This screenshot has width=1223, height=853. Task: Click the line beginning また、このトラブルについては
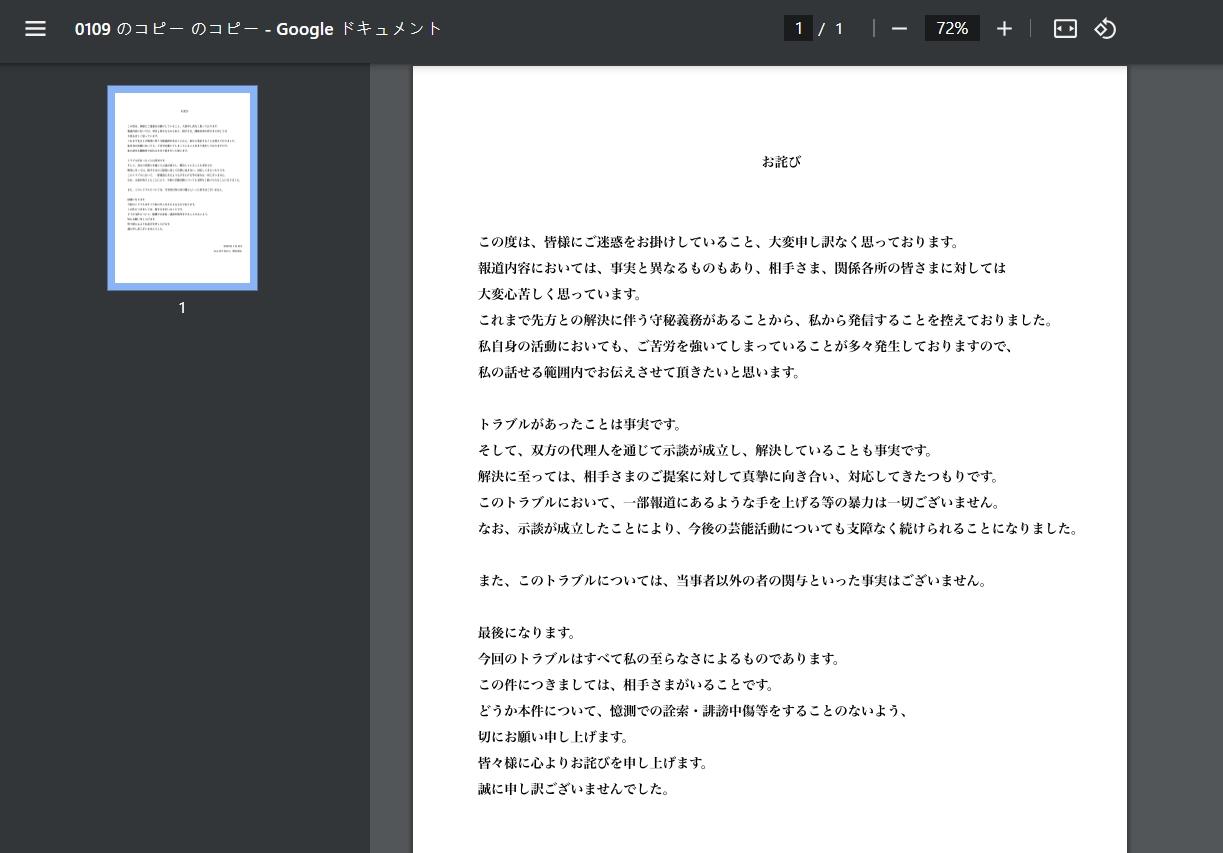point(732,580)
